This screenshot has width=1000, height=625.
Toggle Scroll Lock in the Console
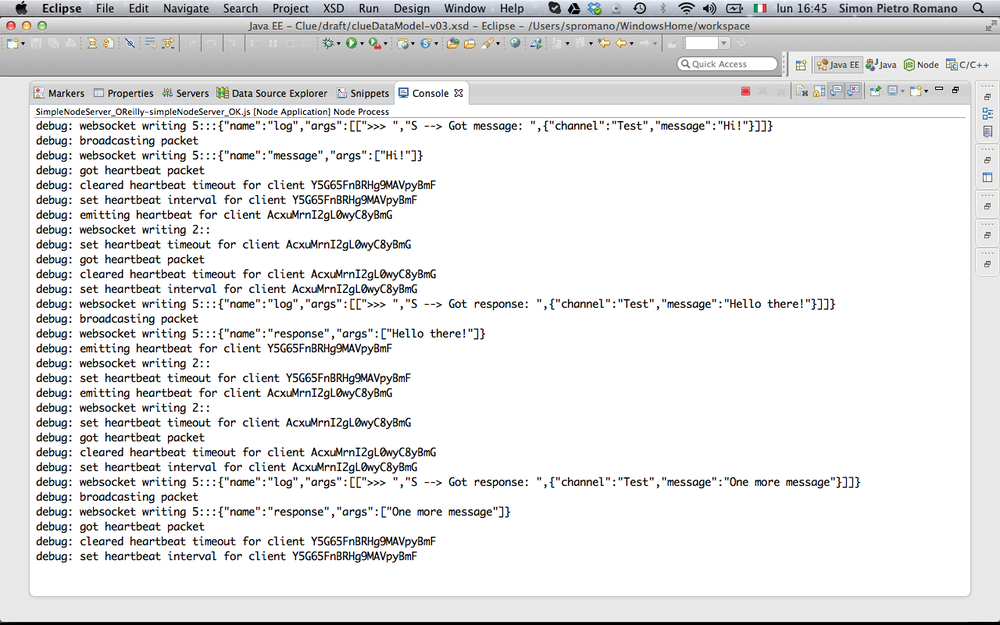point(819,92)
